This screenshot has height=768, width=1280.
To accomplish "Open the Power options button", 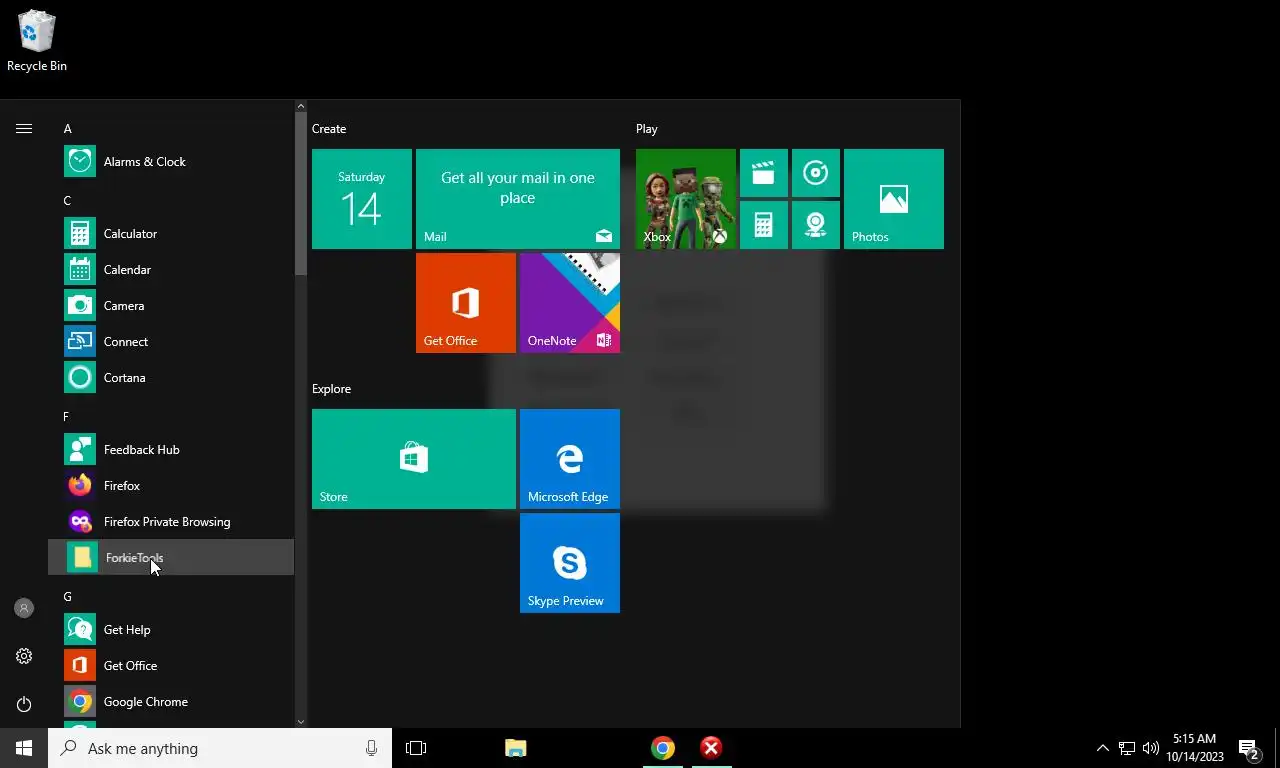I will (x=24, y=704).
